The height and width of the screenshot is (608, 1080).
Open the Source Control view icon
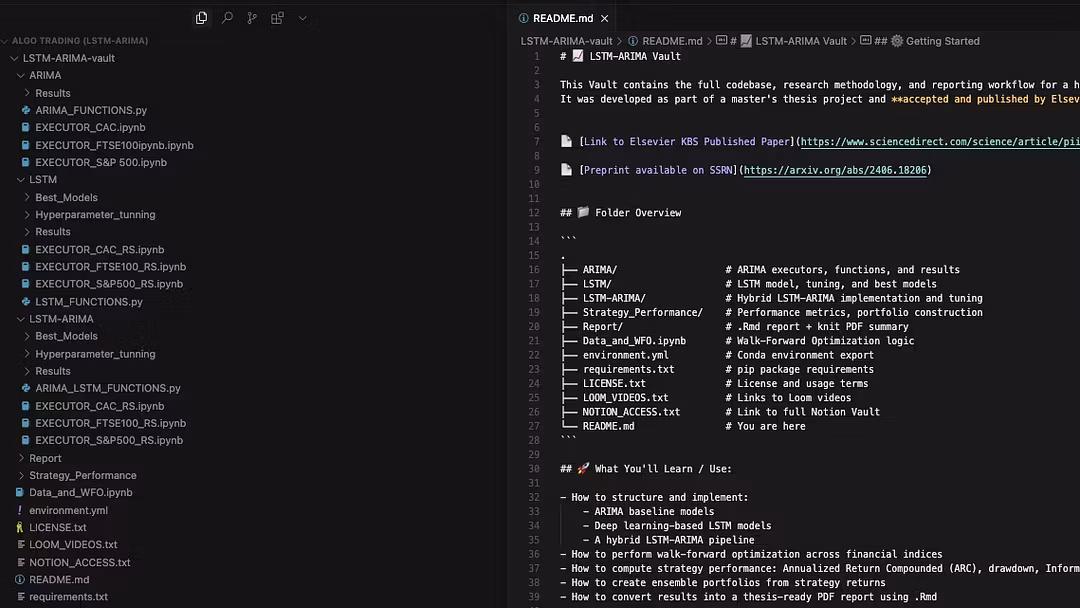[x=252, y=18]
